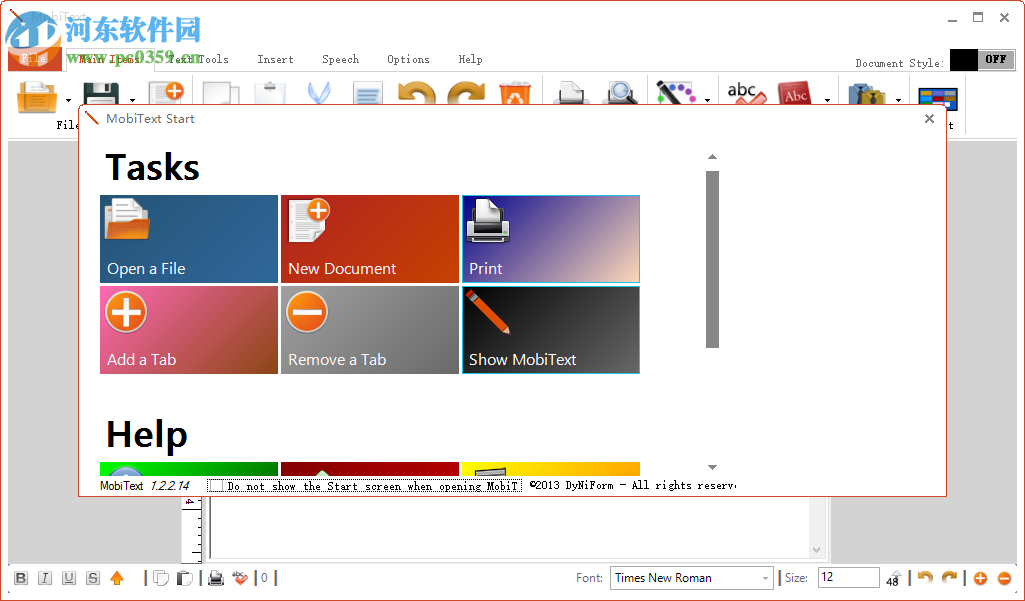Expand the Save dropdown arrow
1025x601 pixels.
(x=133, y=100)
